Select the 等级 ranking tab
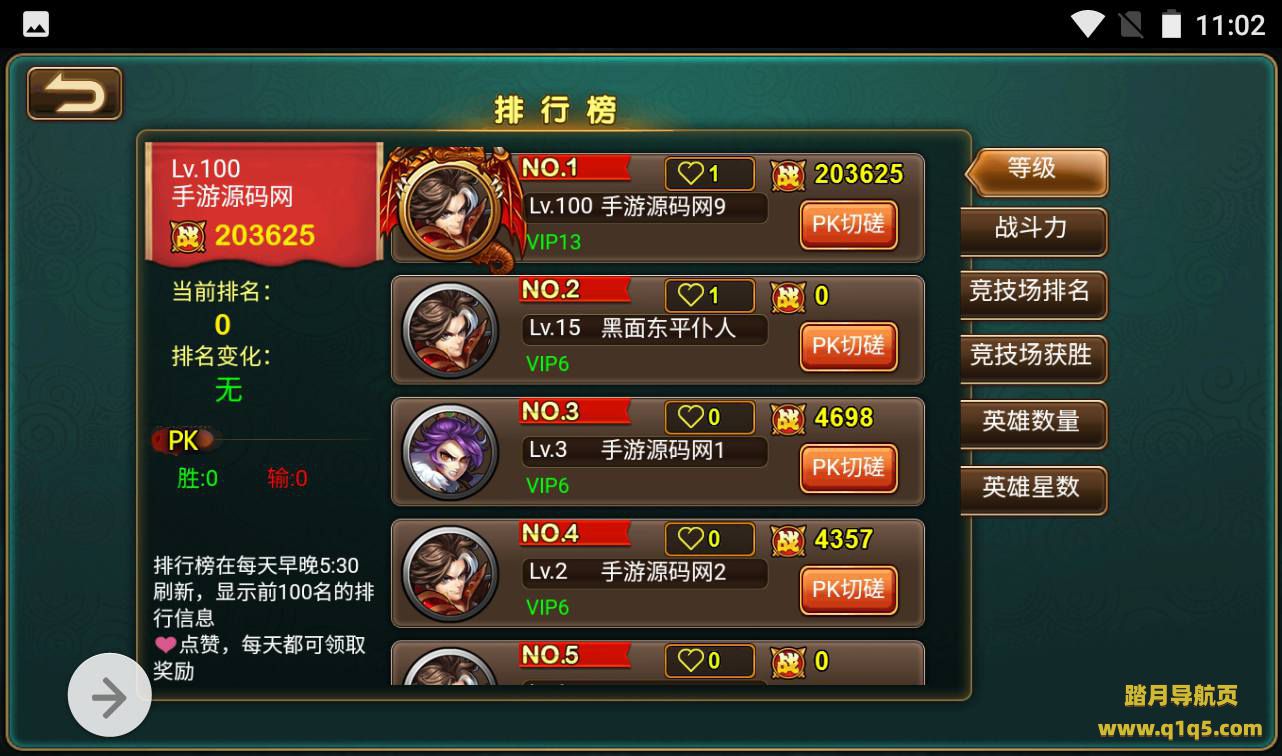 (x=1037, y=171)
